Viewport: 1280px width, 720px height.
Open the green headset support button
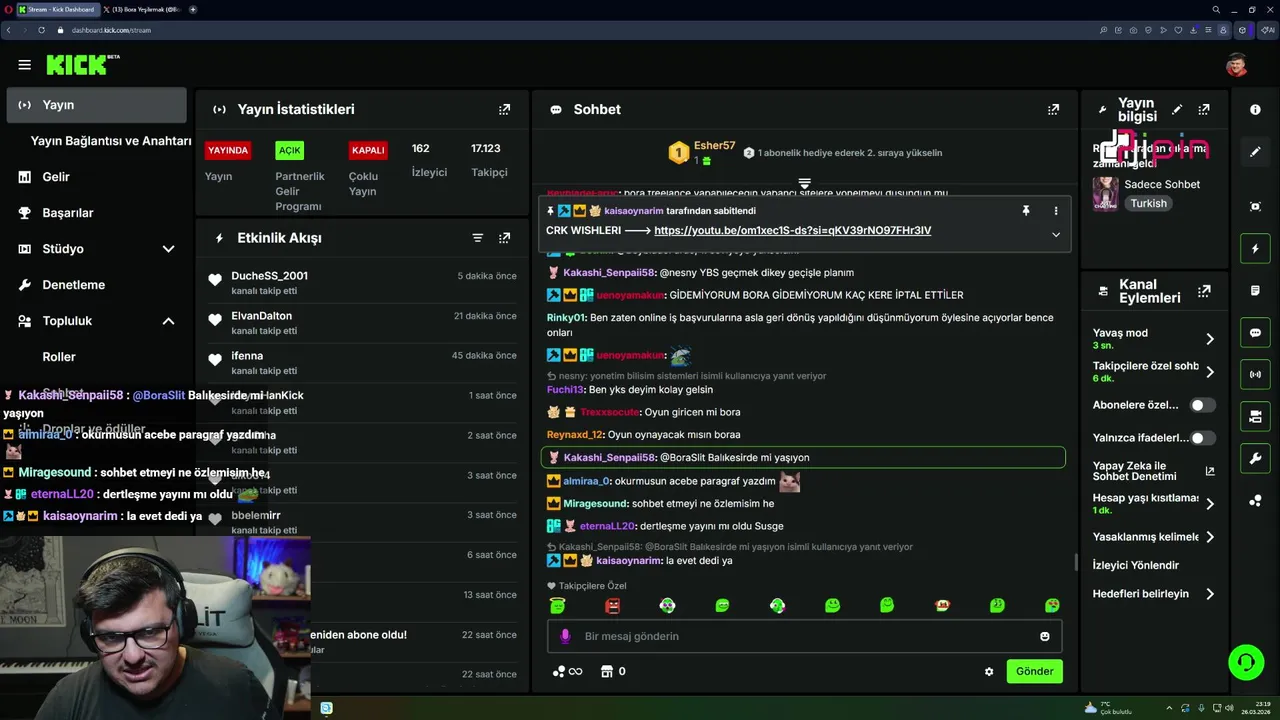(1246, 662)
